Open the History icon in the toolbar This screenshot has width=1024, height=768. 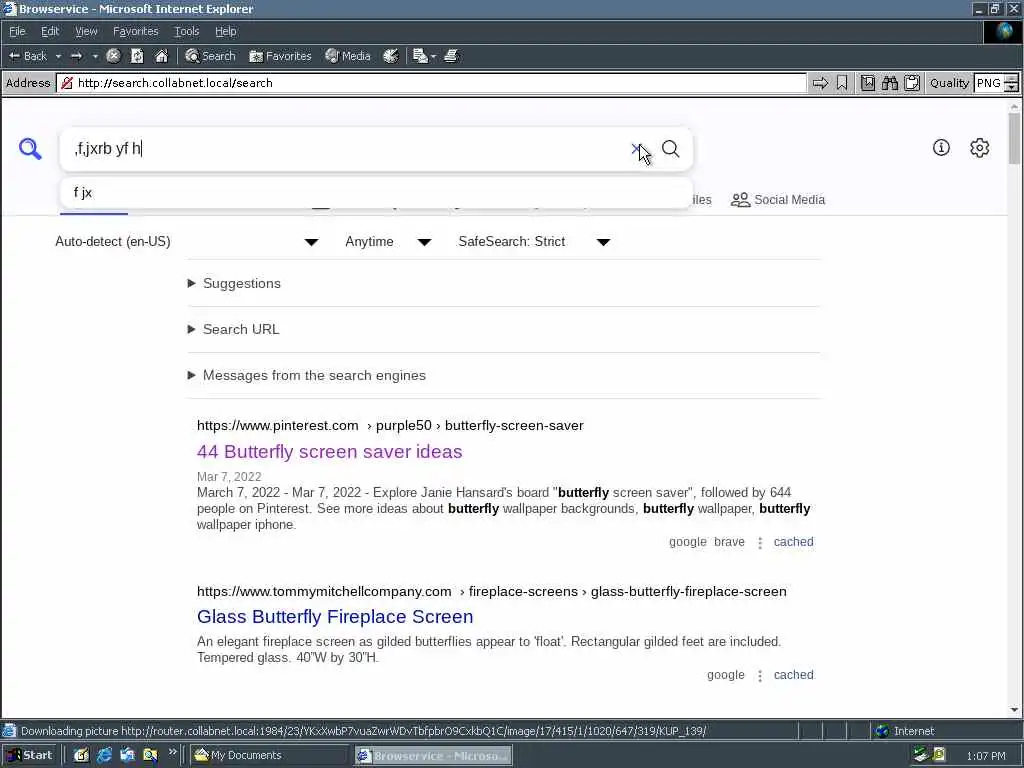coord(391,56)
